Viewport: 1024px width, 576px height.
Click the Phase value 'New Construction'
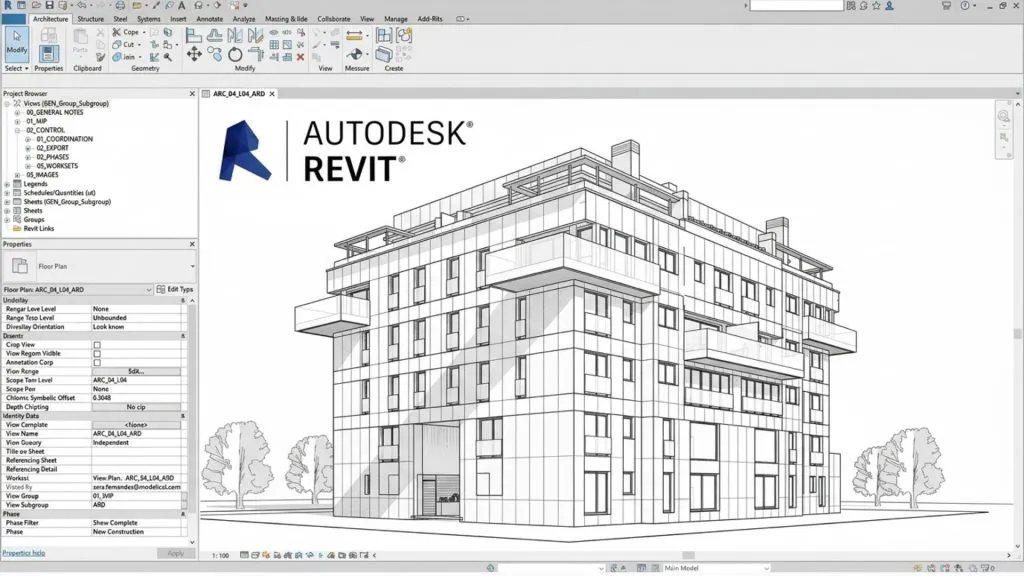[x=118, y=532]
